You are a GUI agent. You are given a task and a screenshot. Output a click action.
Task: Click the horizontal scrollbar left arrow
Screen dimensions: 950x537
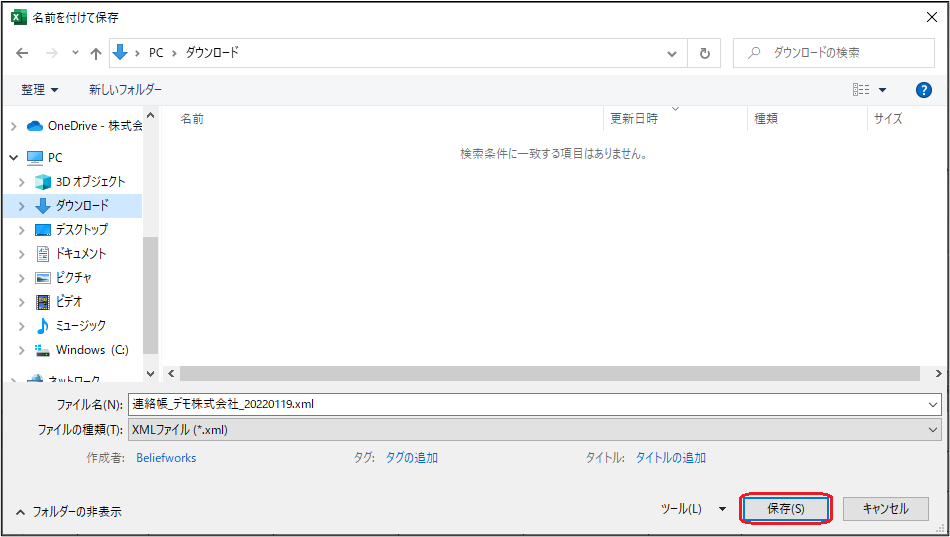click(171, 373)
